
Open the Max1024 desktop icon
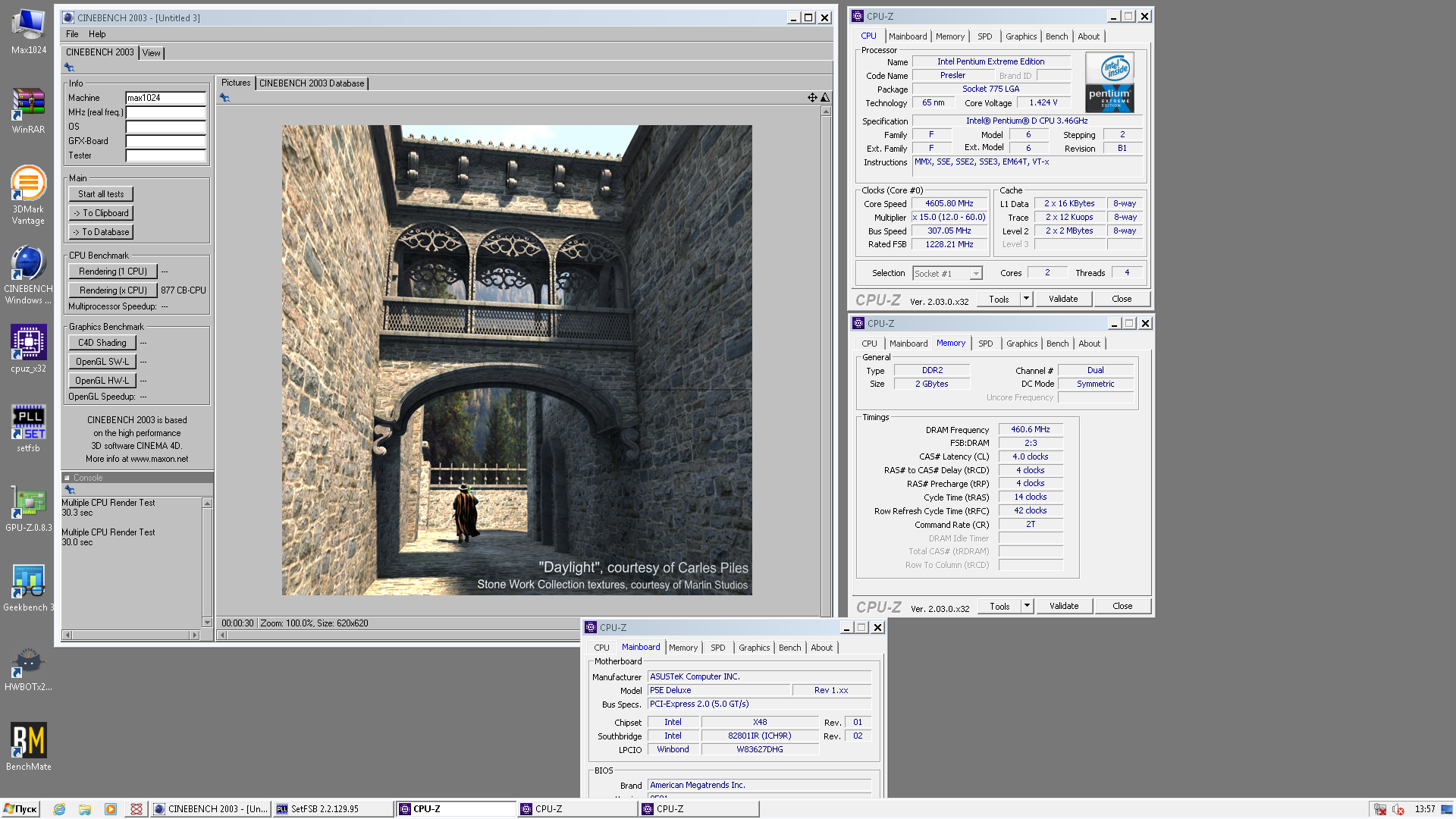tap(28, 32)
